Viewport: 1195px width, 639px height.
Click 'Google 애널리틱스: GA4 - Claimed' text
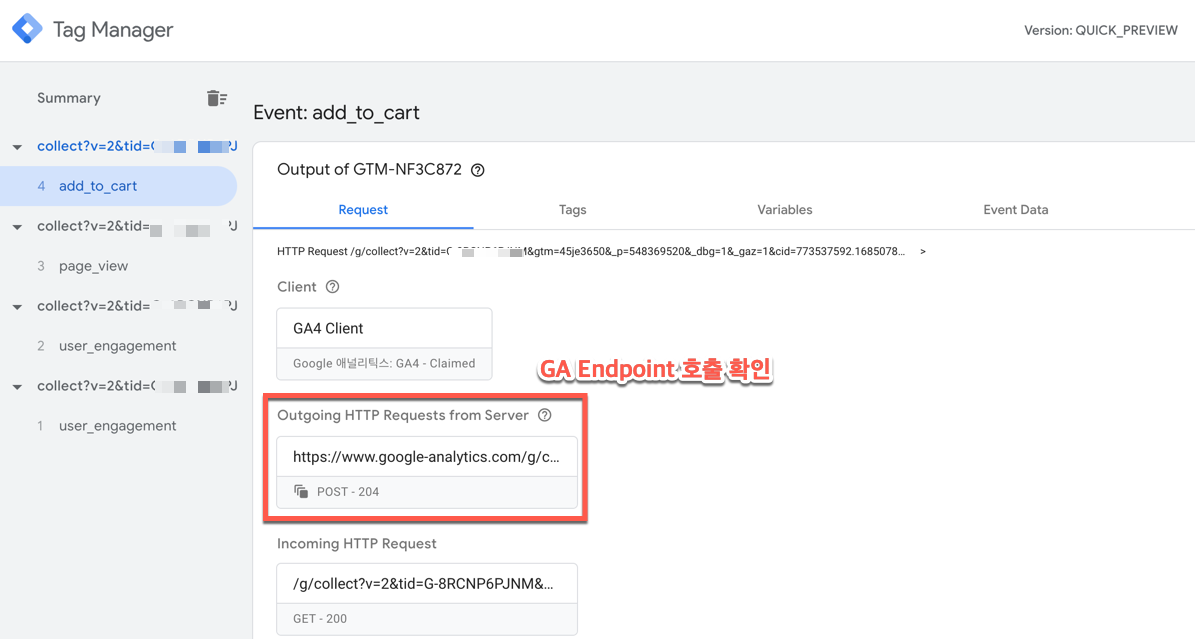pos(384,363)
